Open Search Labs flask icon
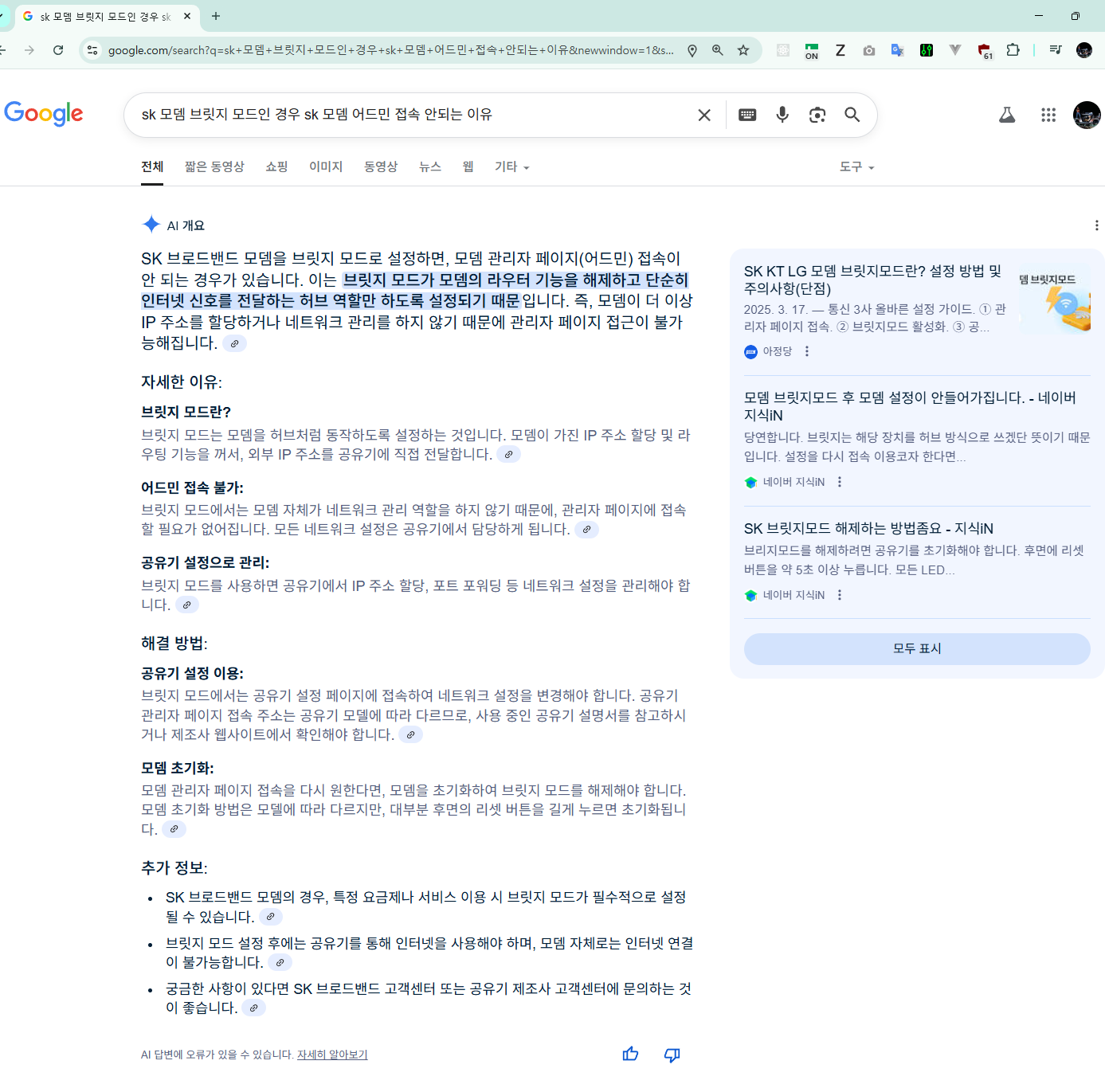The width and height of the screenshot is (1105, 1092). tap(1007, 115)
